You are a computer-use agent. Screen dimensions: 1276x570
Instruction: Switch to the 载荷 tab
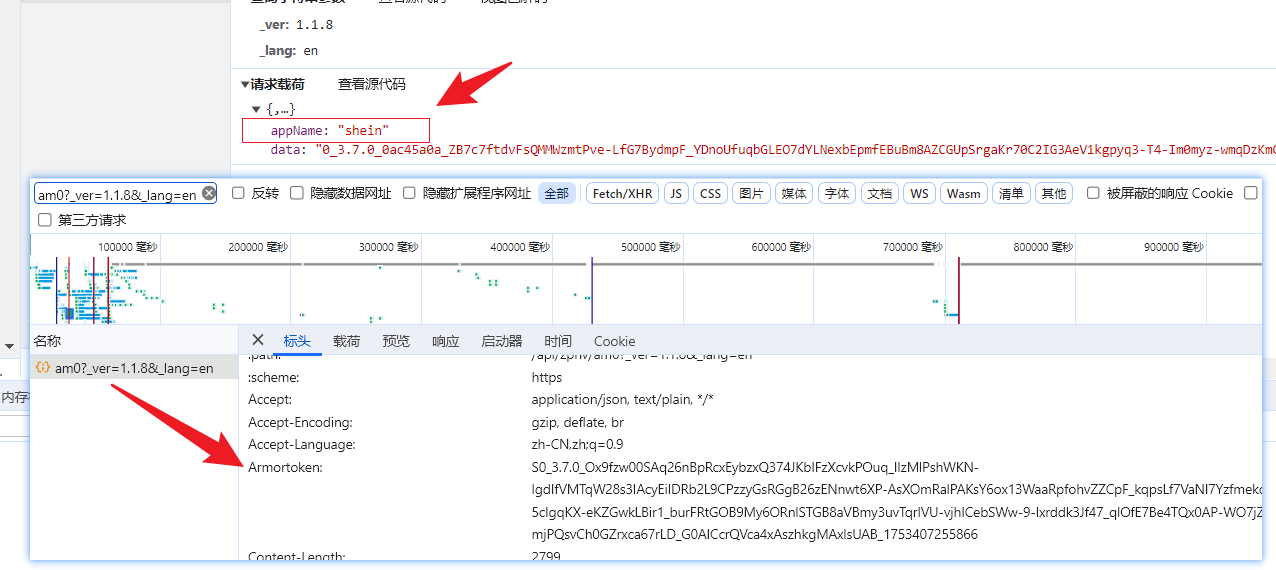[346, 341]
